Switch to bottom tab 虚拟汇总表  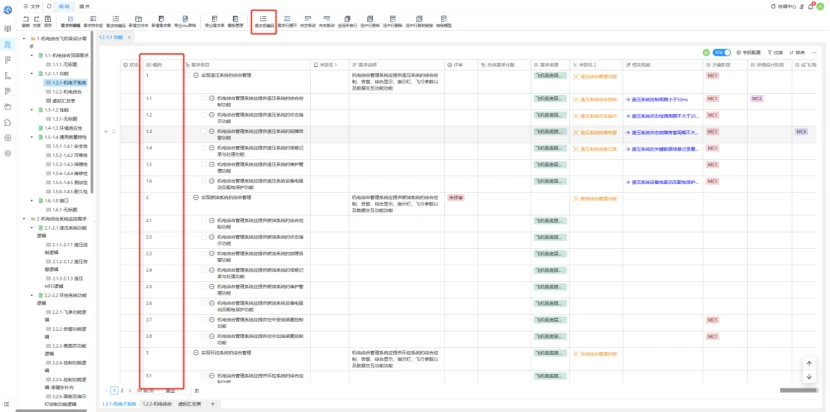pyautogui.click(x=188, y=404)
